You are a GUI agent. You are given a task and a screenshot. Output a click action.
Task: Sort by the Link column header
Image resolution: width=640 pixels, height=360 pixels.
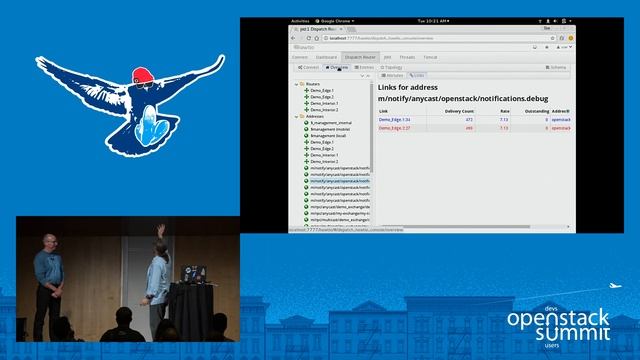[x=383, y=111]
